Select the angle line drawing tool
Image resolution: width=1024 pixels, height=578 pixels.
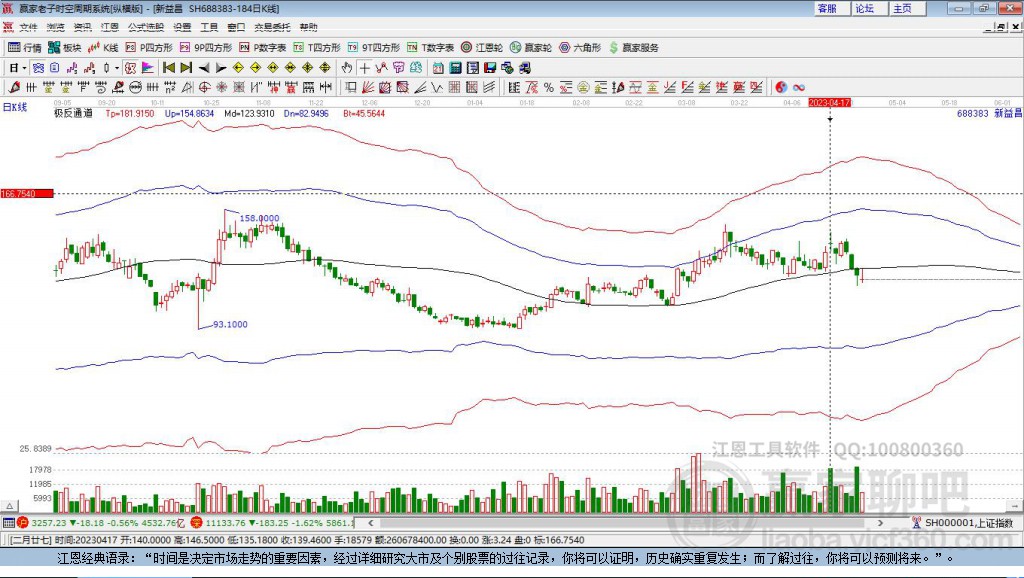[x=420, y=87]
